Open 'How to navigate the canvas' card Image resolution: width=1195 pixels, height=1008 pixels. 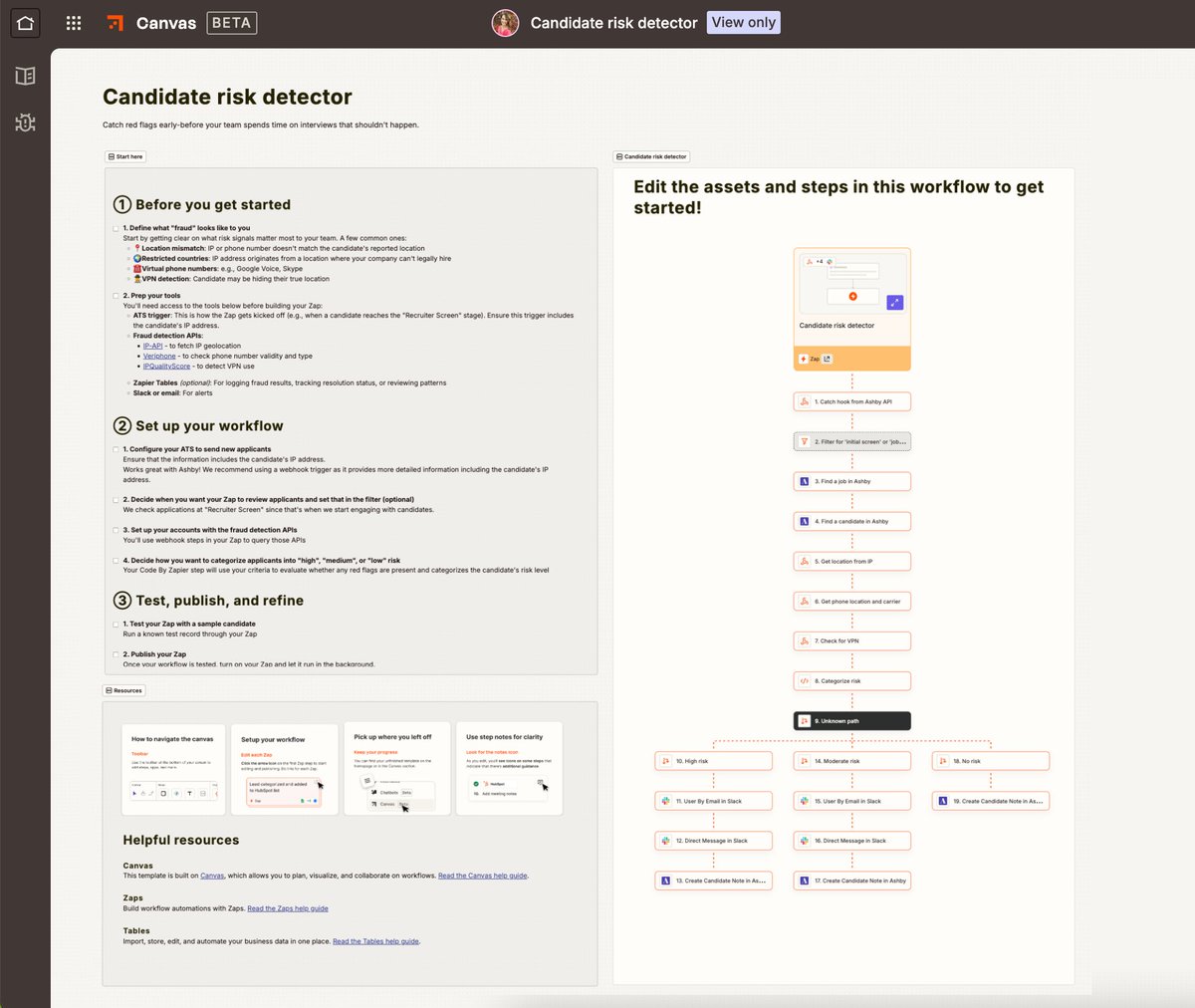173,769
